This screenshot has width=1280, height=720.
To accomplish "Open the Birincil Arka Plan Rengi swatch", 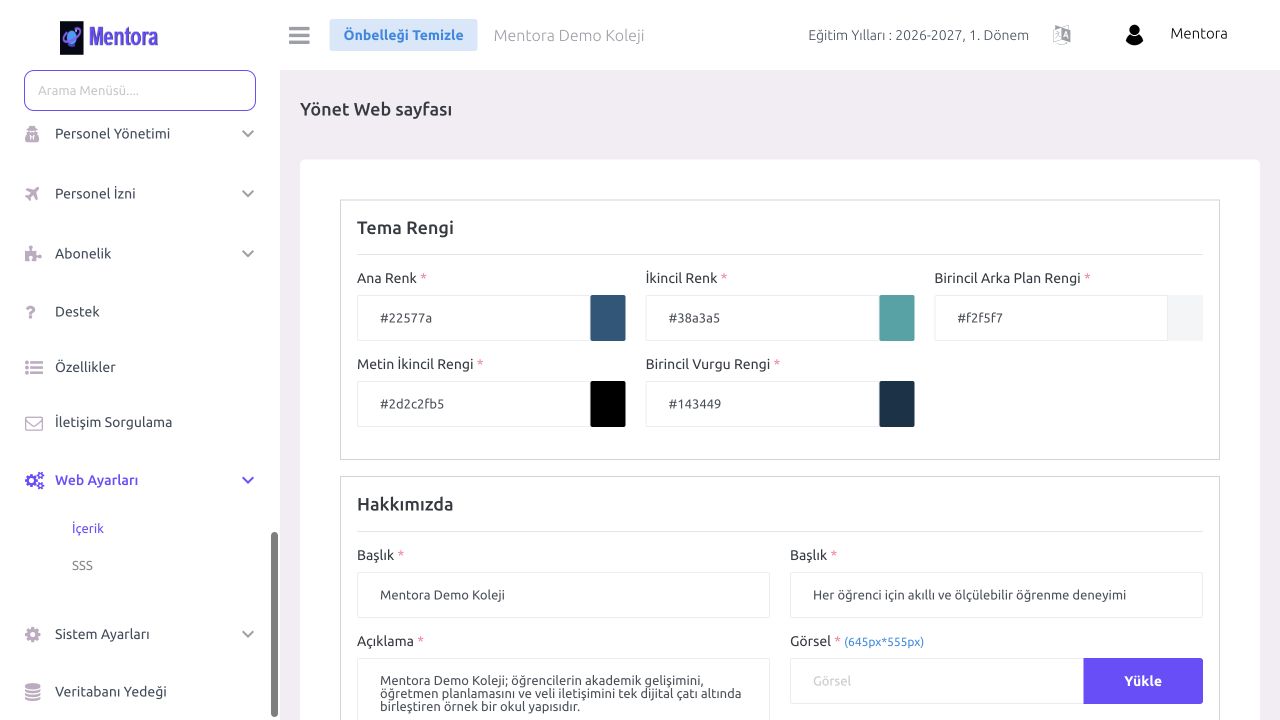I will (1185, 318).
